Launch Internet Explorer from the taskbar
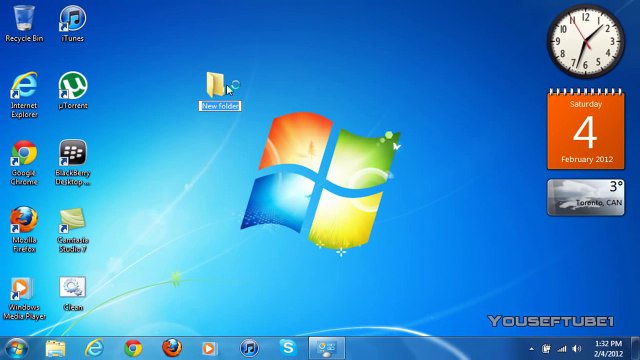This screenshot has height=360, width=640. tap(94, 349)
